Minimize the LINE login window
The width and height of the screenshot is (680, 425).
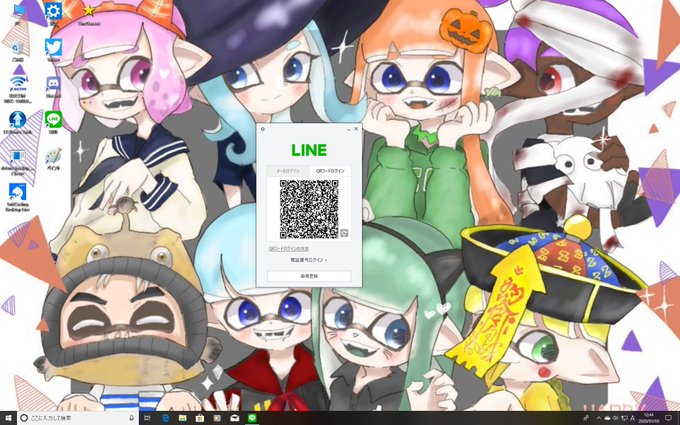pyautogui.click(x=348, y=129)
